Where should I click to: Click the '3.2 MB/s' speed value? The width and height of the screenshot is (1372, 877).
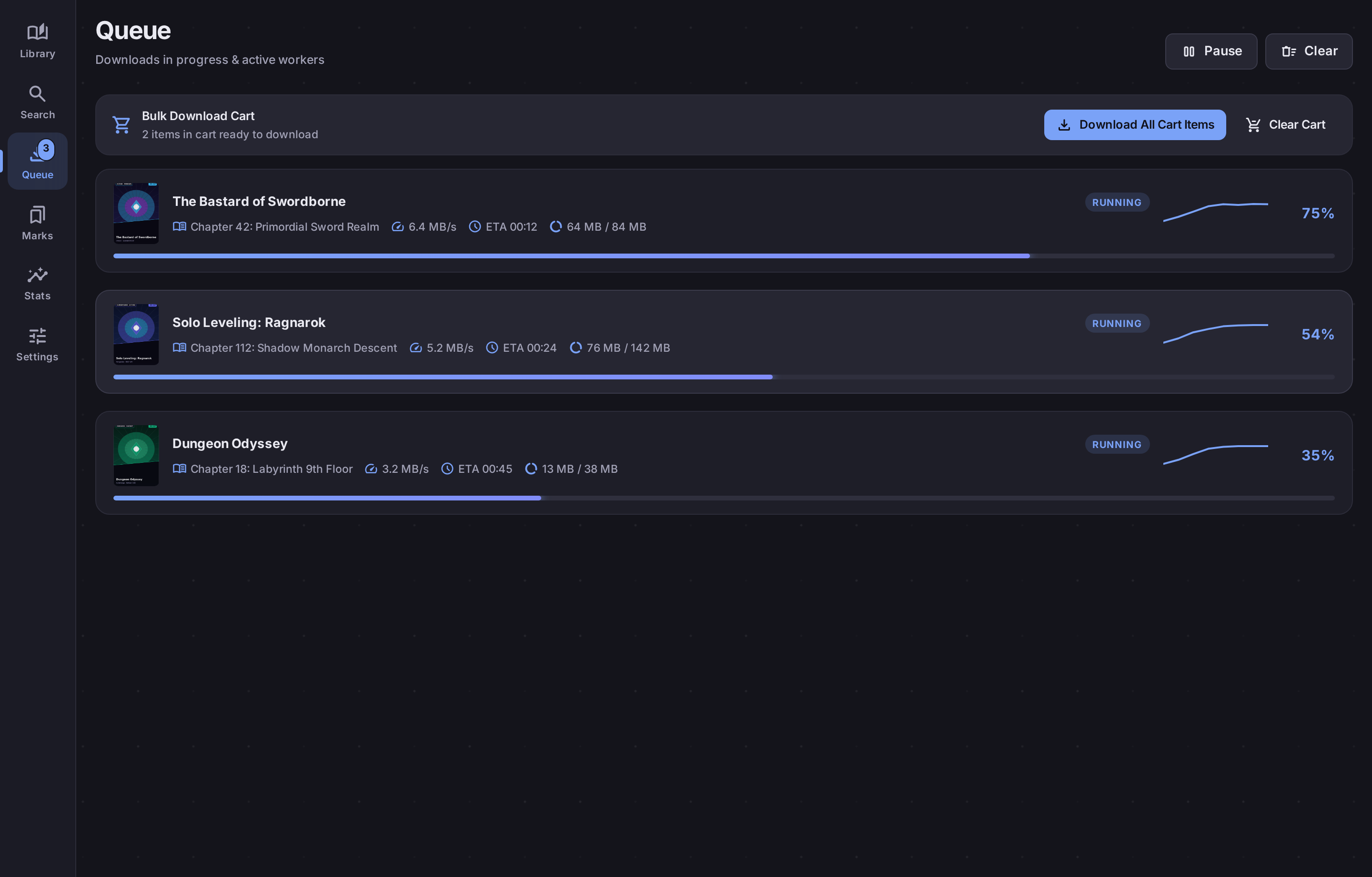[405, 469]
